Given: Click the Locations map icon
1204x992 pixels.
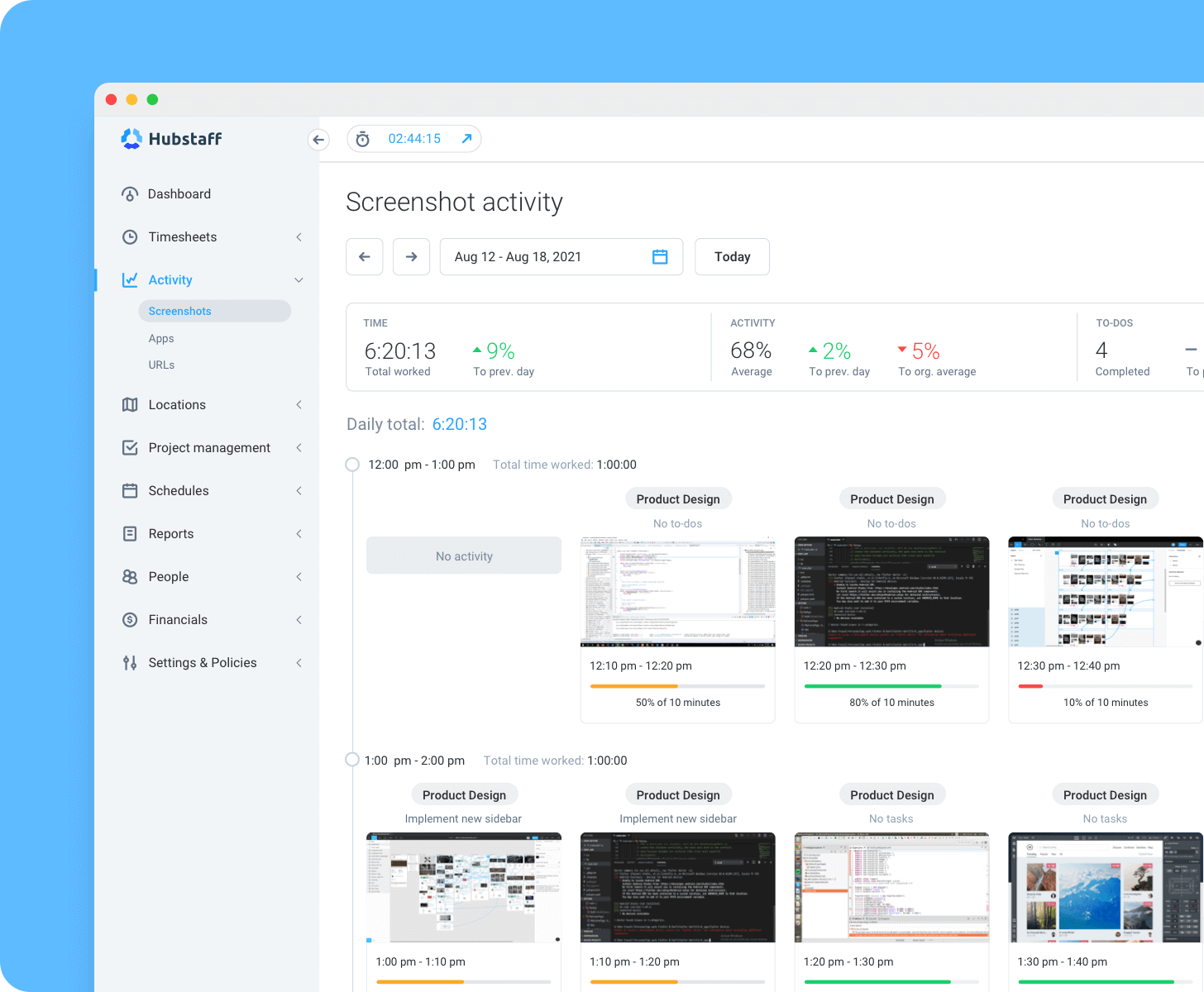Looking at the screenshot, I should [130, 405].
